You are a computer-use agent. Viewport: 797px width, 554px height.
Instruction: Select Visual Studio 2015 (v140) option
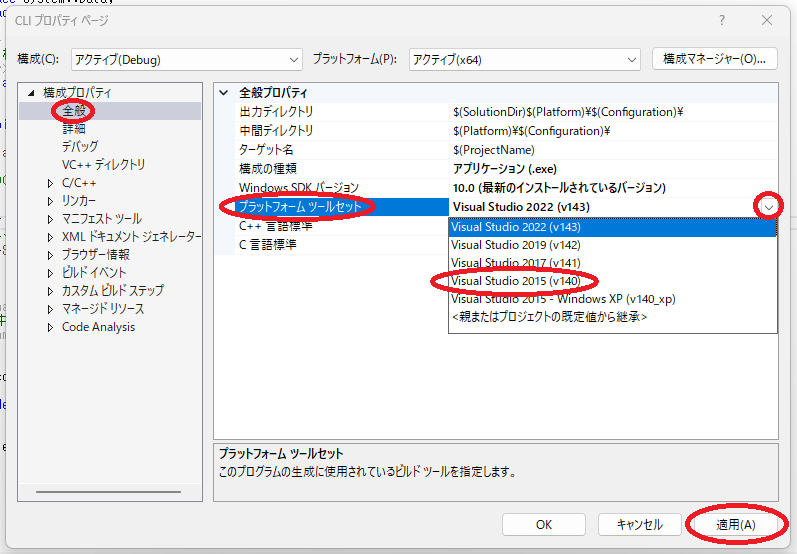516,281
